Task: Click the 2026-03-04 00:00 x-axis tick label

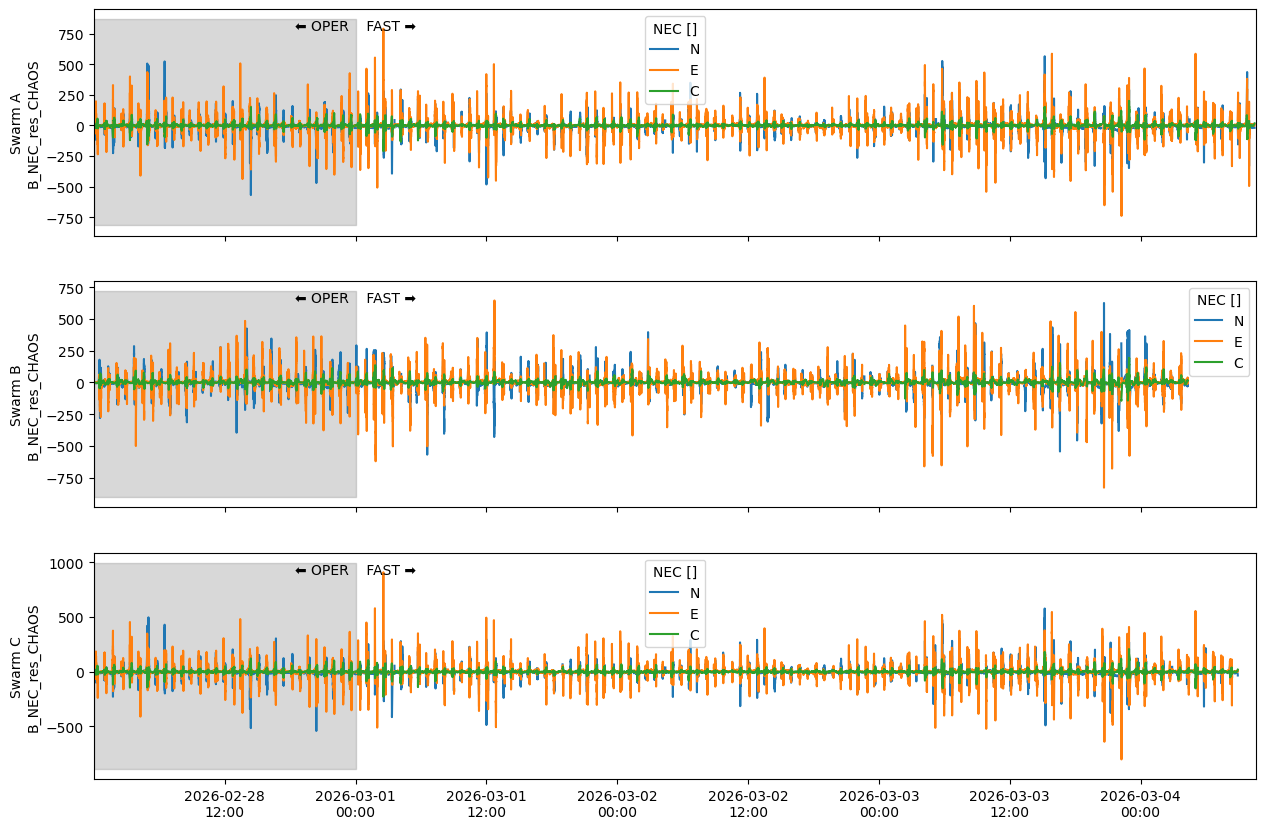Action: coord(1140,804)
